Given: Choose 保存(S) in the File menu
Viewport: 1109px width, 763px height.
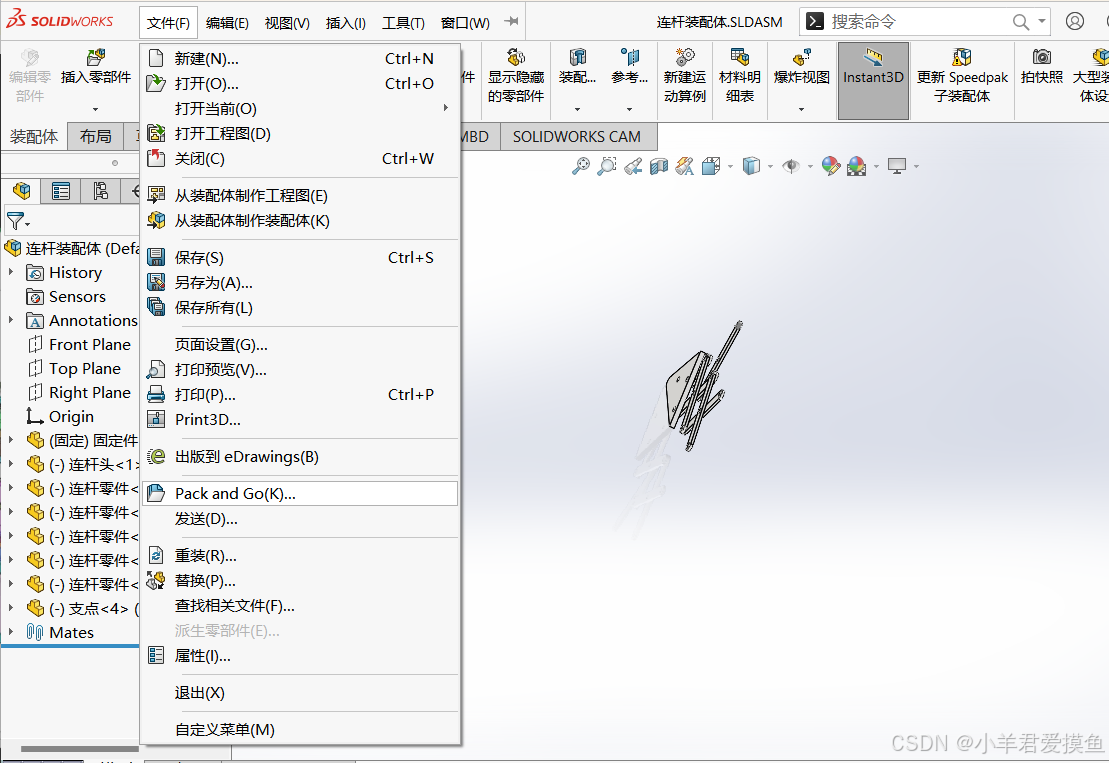Looking at the screenshot, I should click(x=300, y=258).
